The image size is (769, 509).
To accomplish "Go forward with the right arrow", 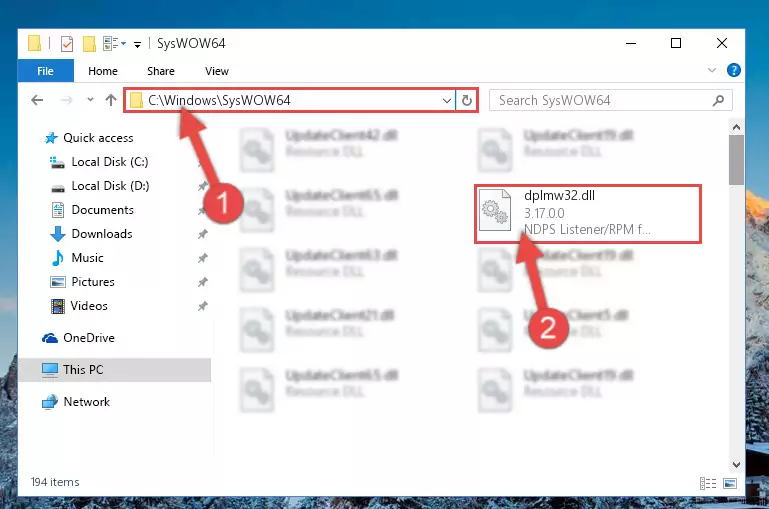I will coord(66,101).
